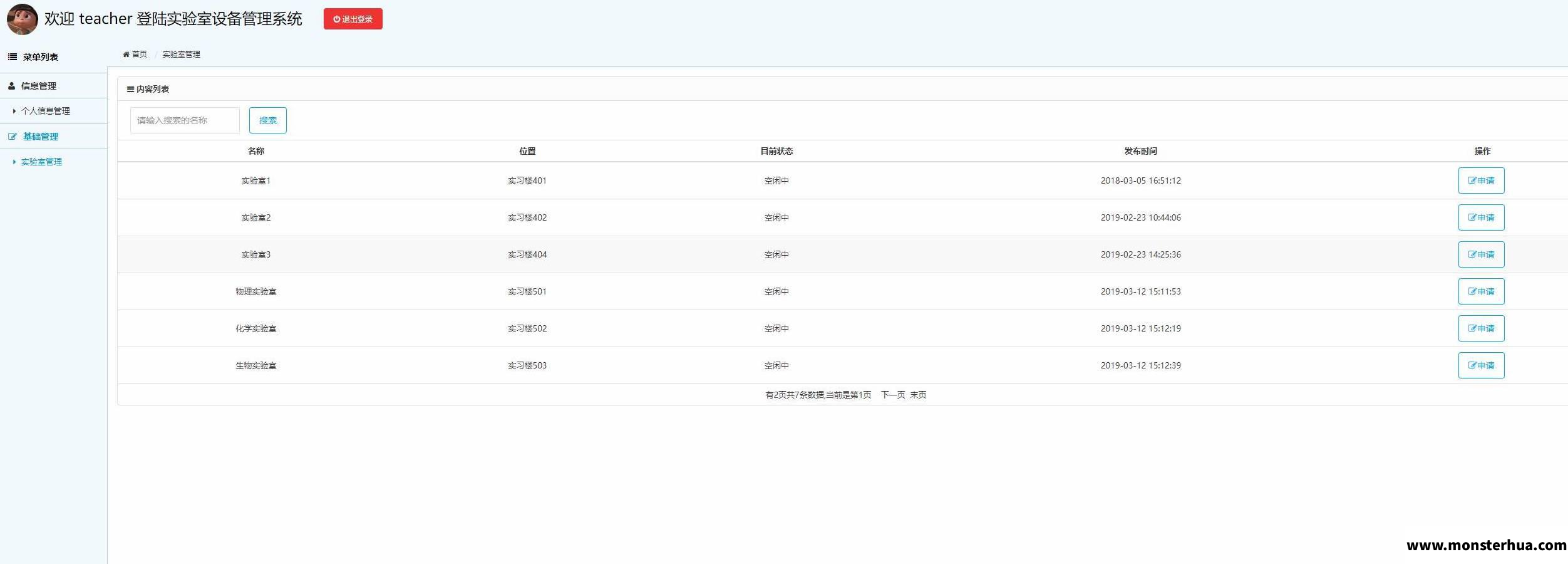Click the 搜索 search button
Screen dimensions: 1568x564
click(268, 120)
